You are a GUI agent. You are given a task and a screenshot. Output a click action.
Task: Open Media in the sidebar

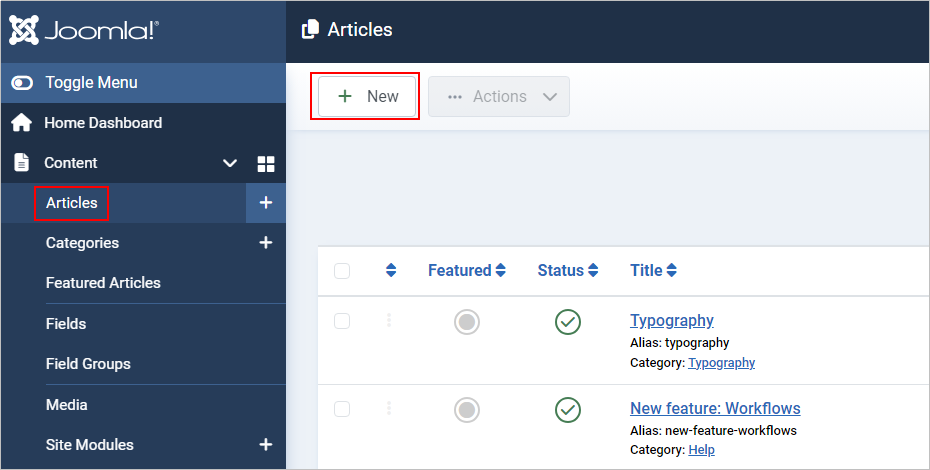pyautogui.click(x=66, y=405)
